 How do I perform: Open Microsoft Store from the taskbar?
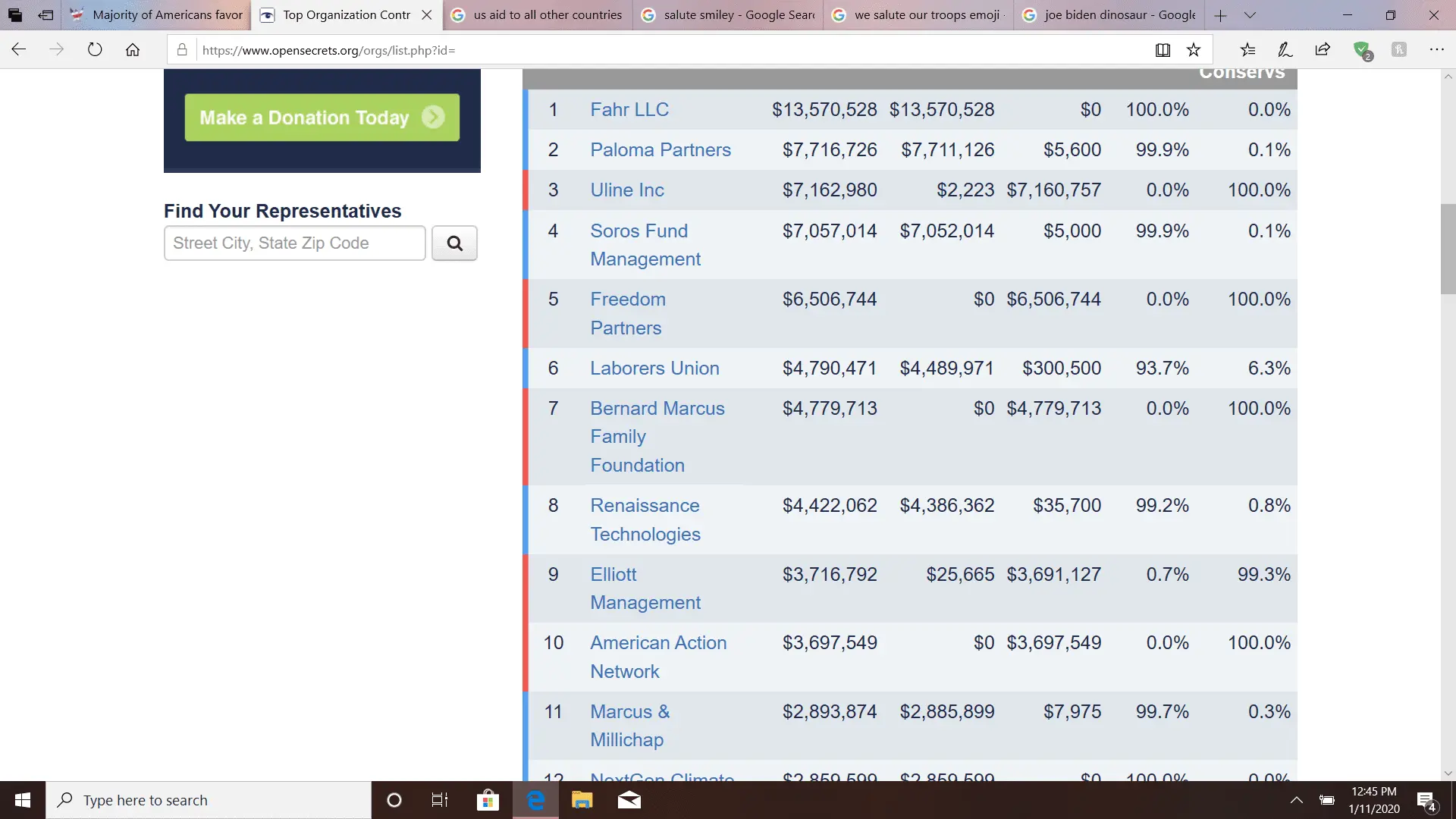[488, 800]
